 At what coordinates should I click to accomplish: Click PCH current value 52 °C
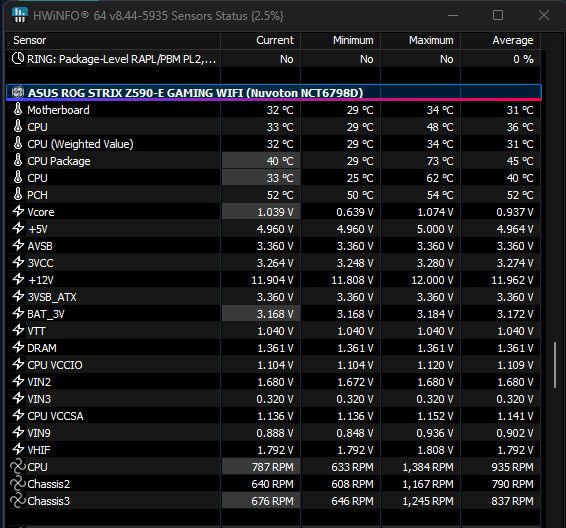tap(280, 195)
